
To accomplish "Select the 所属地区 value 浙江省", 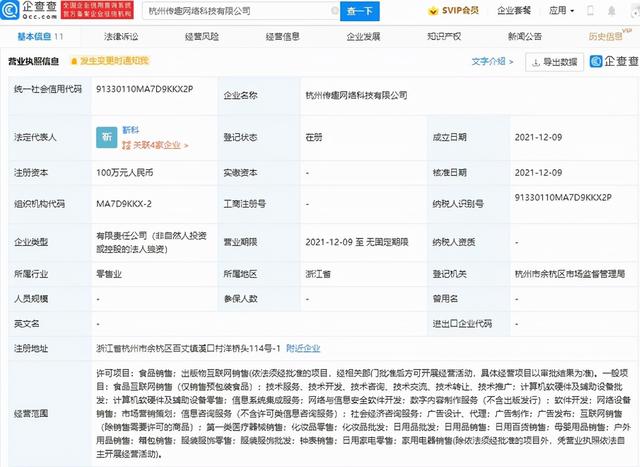I will 318,274.
